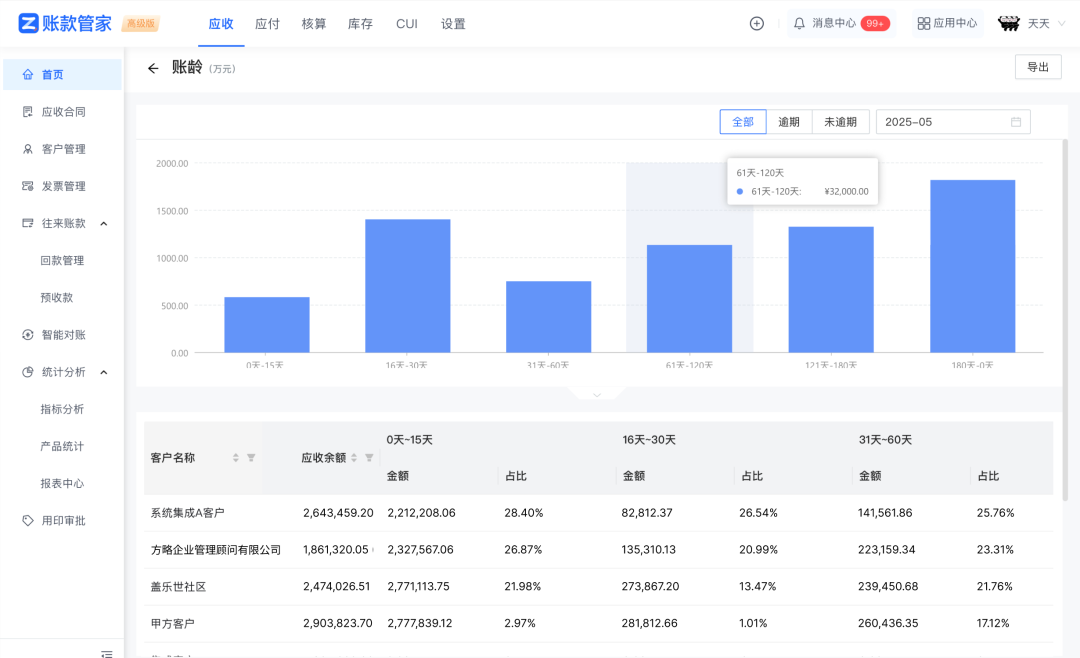Open the 库存 menu item
Viewport: 1080px width, 658px height.
pyautogui.click(x=360, y=23)
